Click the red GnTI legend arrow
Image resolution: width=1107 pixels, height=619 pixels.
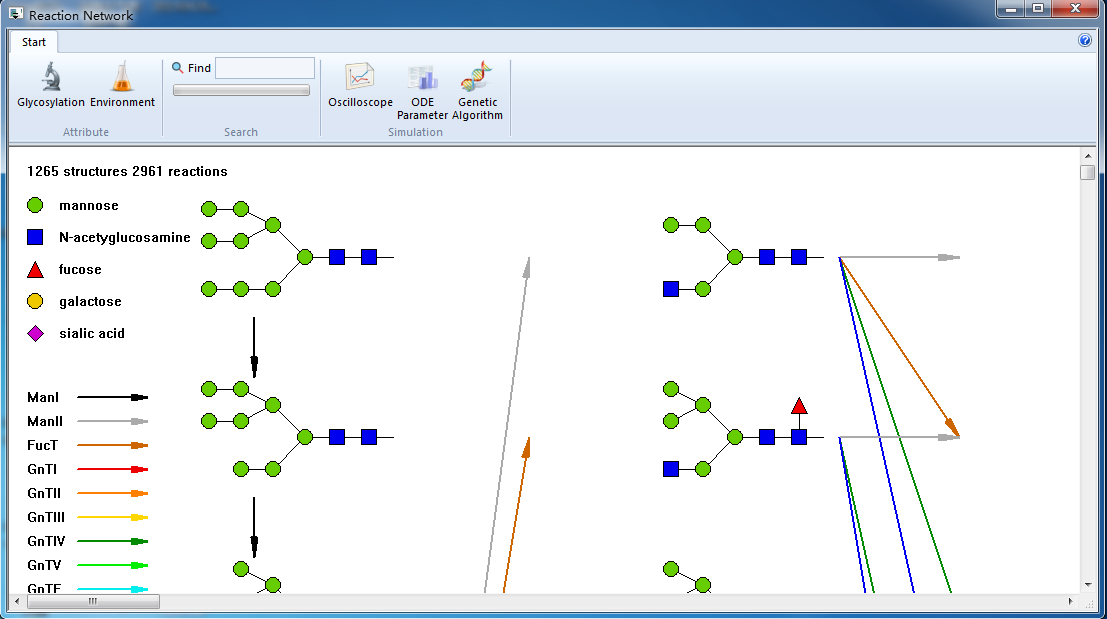point(112,469)
